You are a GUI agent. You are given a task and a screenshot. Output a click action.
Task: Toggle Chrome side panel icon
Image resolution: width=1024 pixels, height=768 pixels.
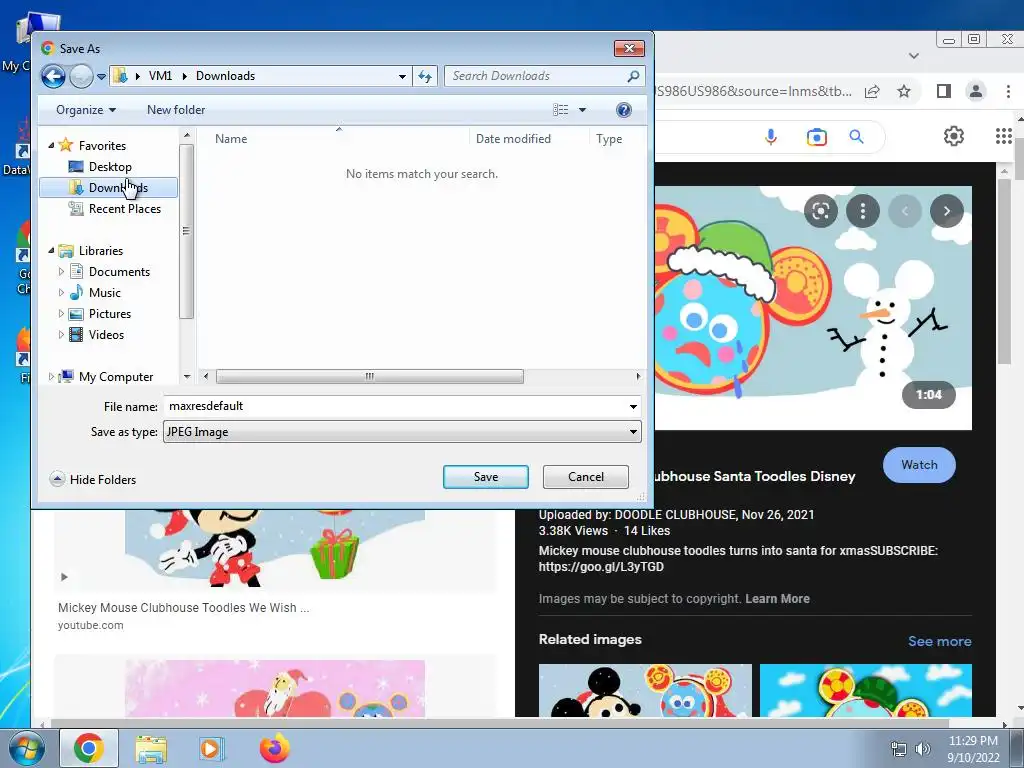pos(944,91)
